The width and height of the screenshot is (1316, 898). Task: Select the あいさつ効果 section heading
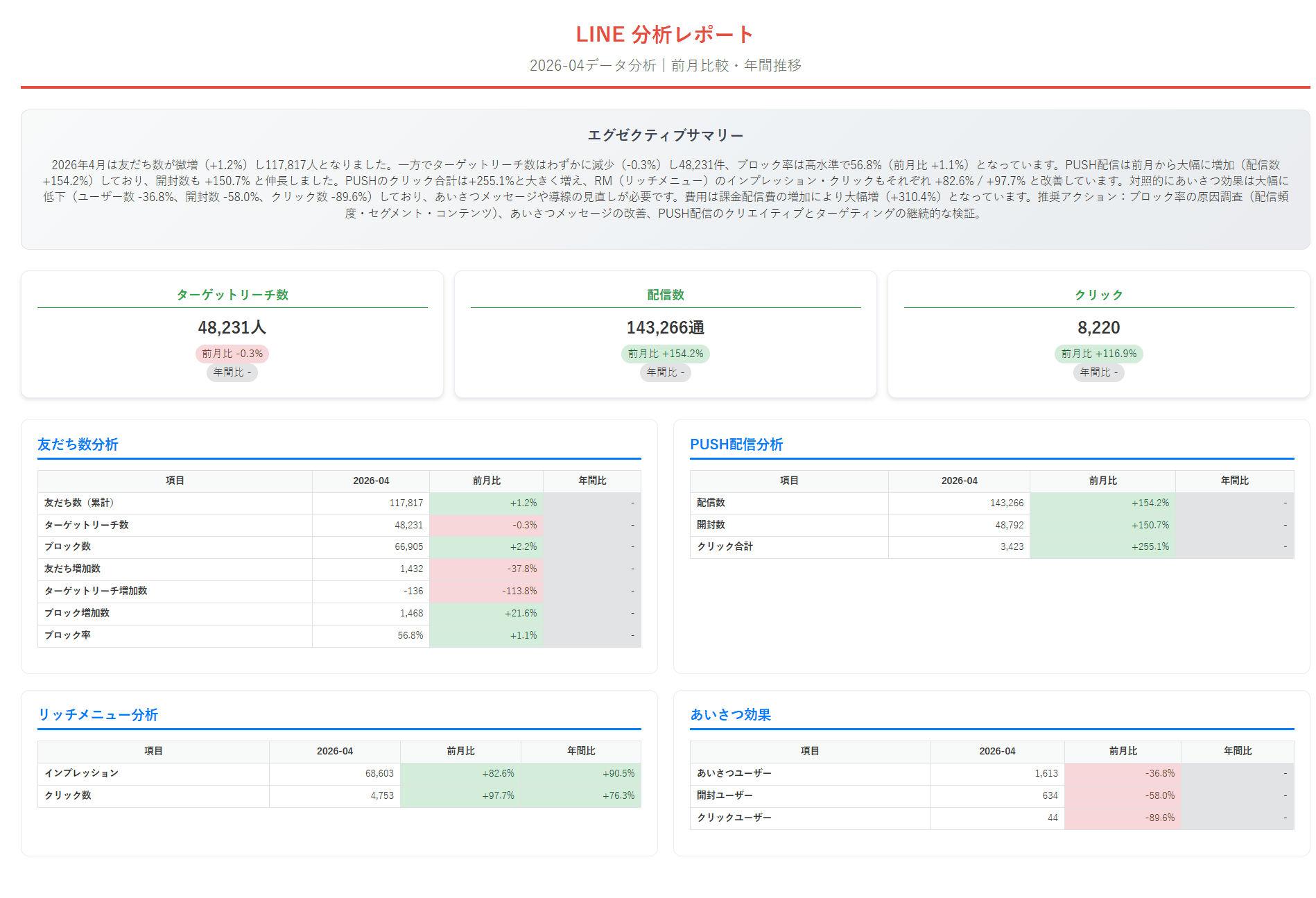[730, 714]
